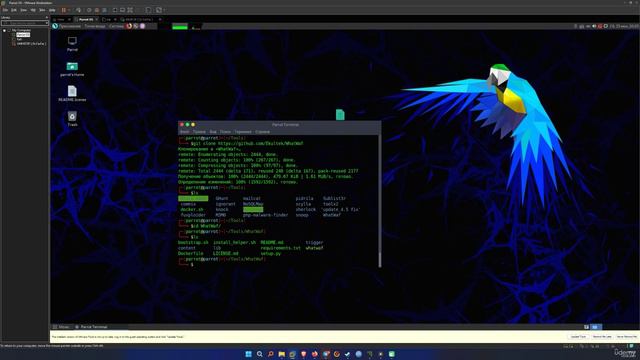Open the Edit menu in VMware
640x360 pixels.
coord(14,10)
